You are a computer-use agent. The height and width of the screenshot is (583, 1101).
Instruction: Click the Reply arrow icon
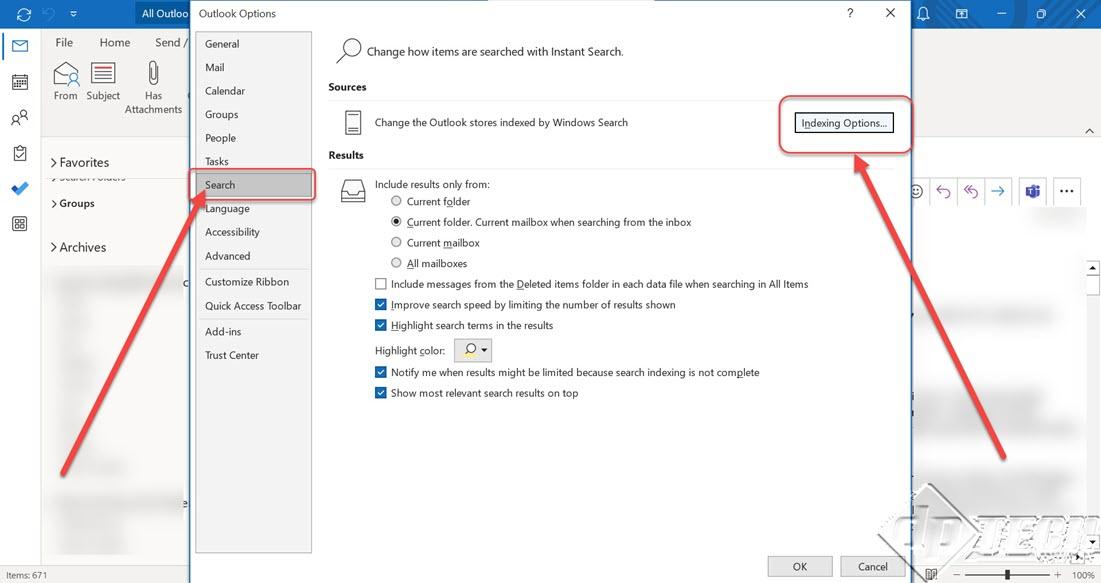pyautogui.click(x=943, y=191)
